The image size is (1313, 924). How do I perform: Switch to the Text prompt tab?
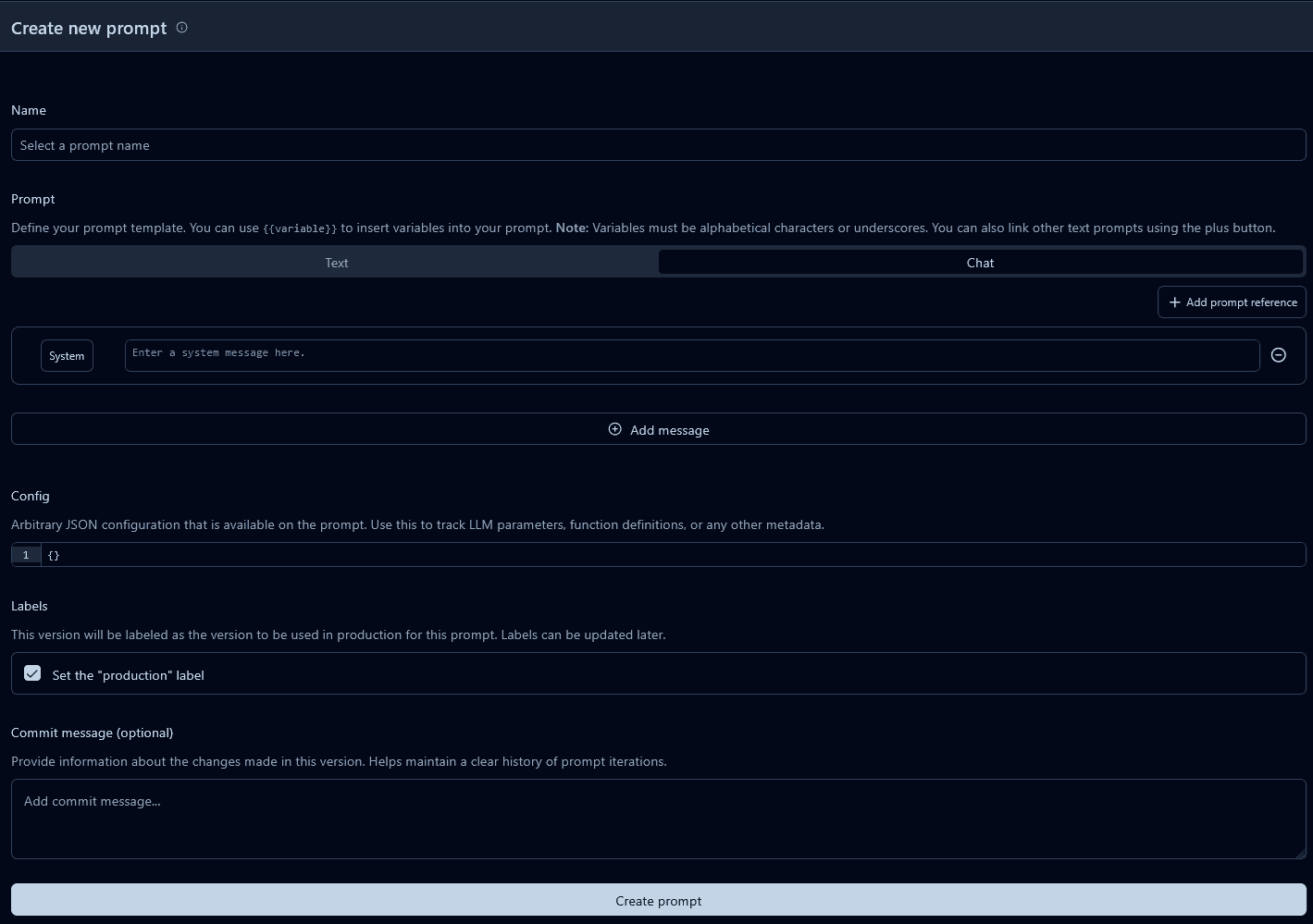[x=336, y=262]
